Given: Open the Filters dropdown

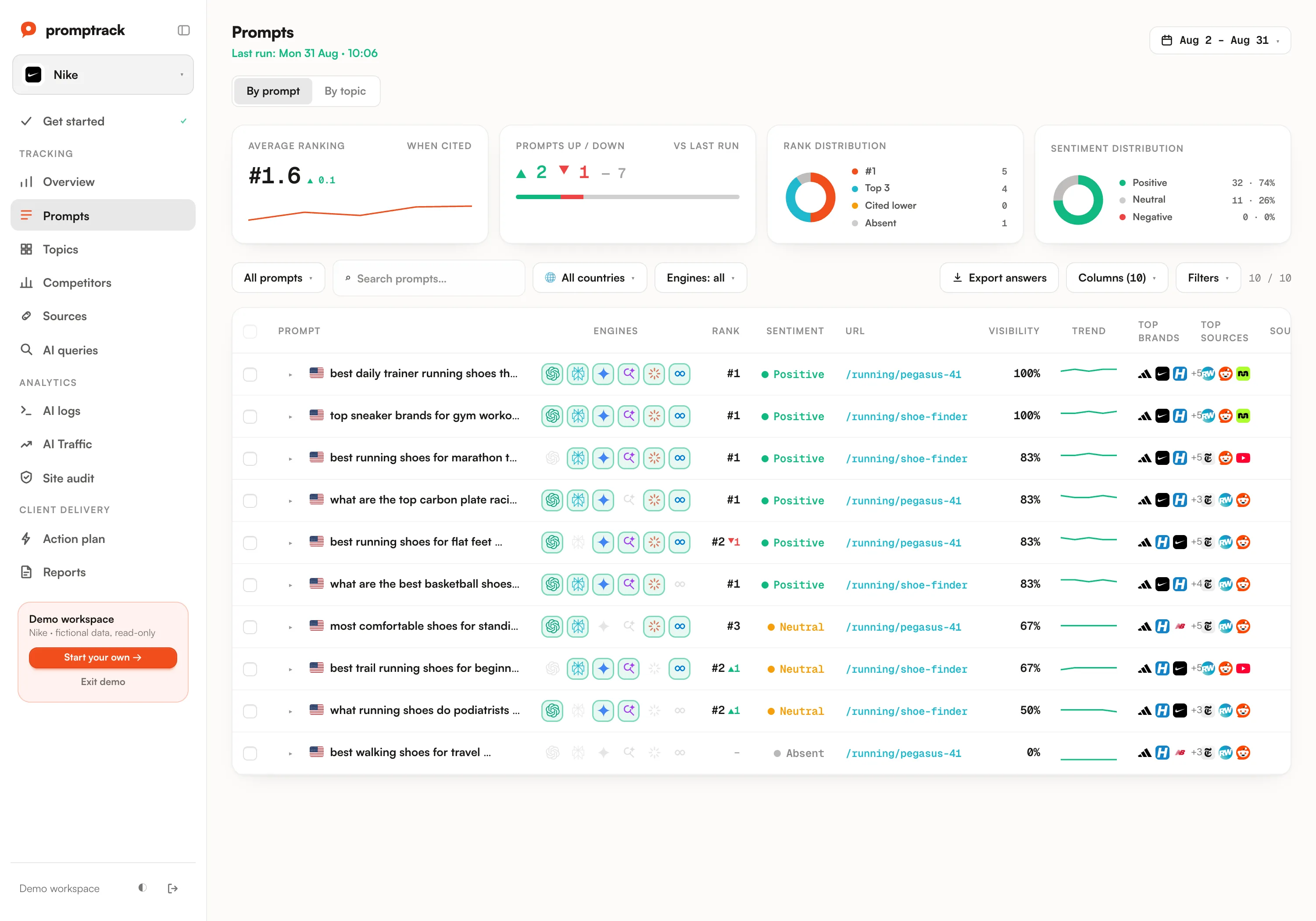Looking at the screenshot, I should click(1208, 278).
